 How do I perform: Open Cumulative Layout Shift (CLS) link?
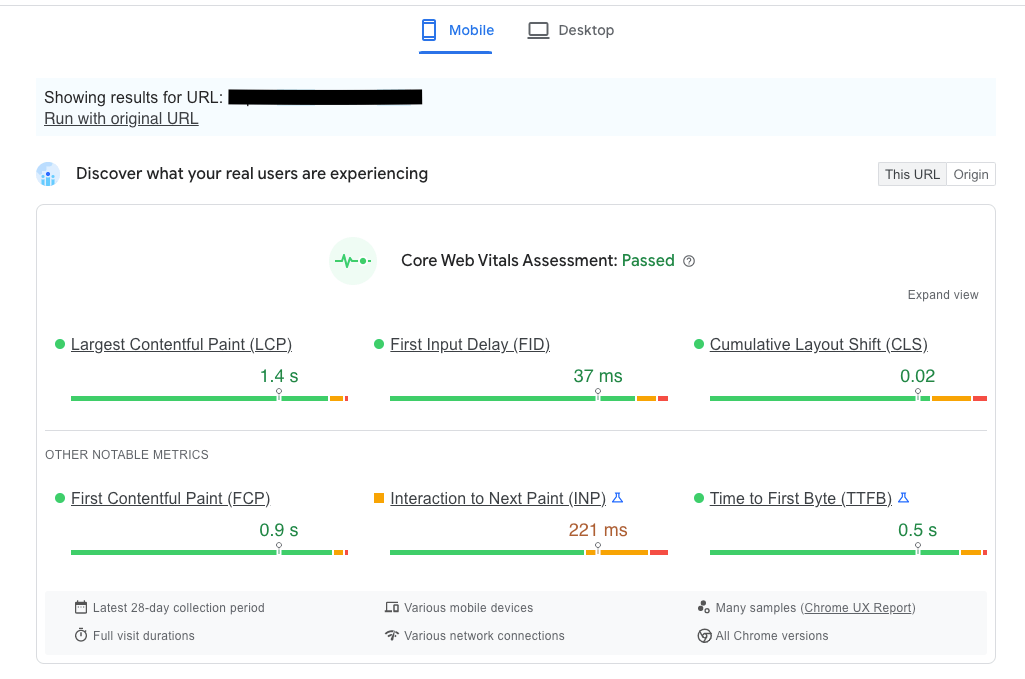click(818, 344)
